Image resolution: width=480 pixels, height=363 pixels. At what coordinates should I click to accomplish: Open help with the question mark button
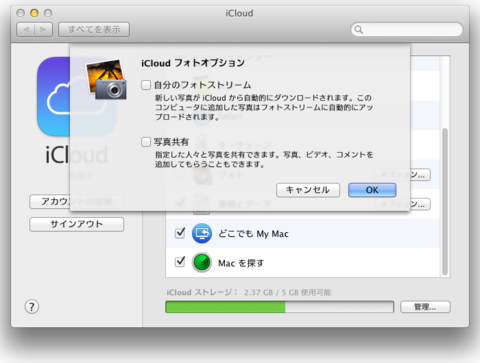(x=32, y=307)
